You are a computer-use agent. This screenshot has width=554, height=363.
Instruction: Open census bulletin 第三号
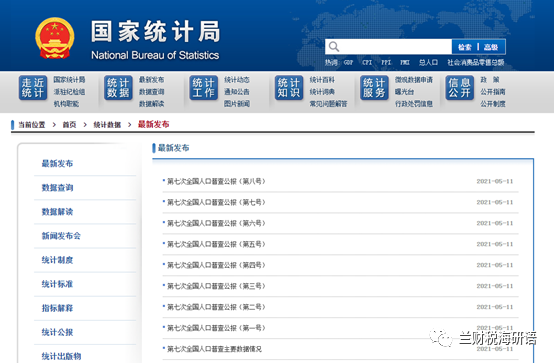click(216, 286)
